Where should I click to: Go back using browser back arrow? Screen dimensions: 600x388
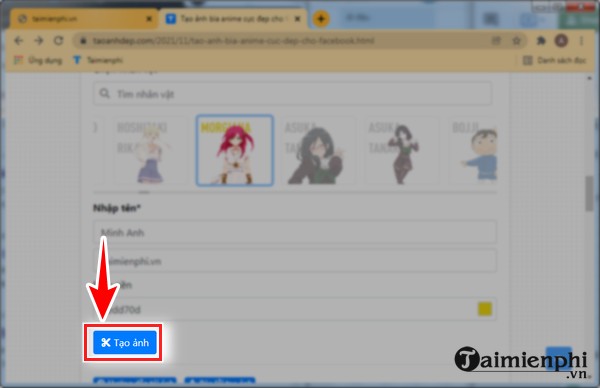[x=19, y=41]
